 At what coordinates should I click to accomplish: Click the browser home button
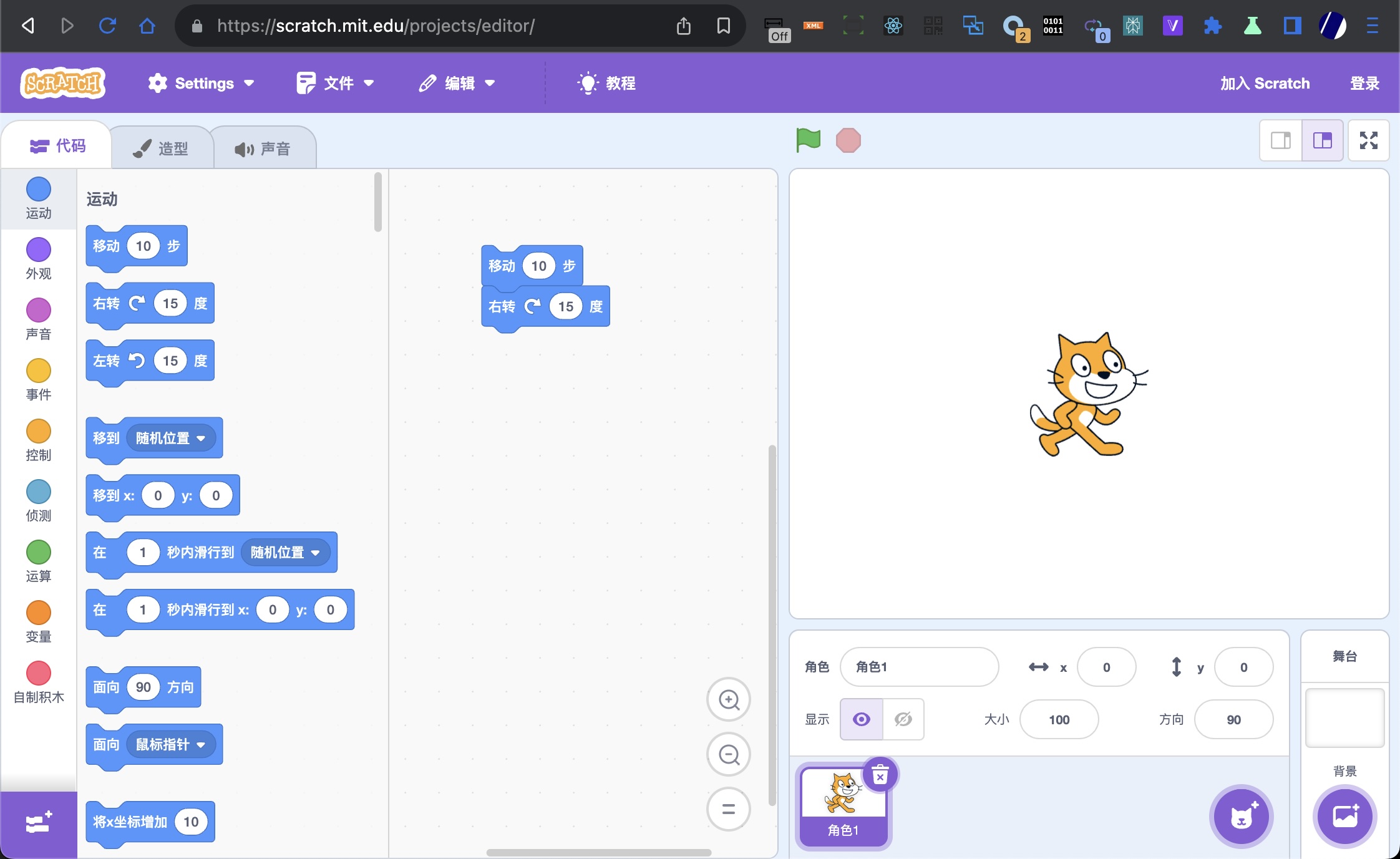(x=147, y=26)
